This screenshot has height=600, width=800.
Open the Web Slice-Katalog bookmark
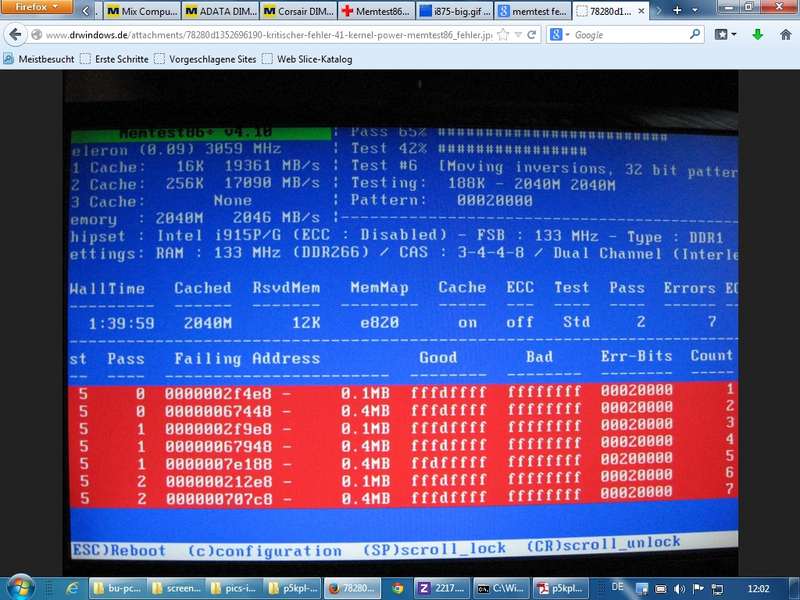click(308, 59)
